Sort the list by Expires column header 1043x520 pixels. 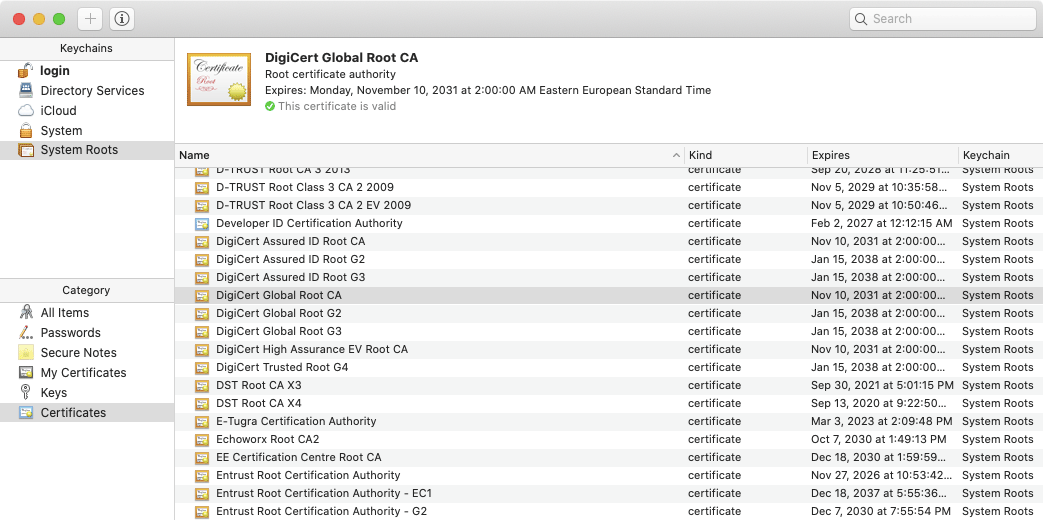tap(880, 156)
